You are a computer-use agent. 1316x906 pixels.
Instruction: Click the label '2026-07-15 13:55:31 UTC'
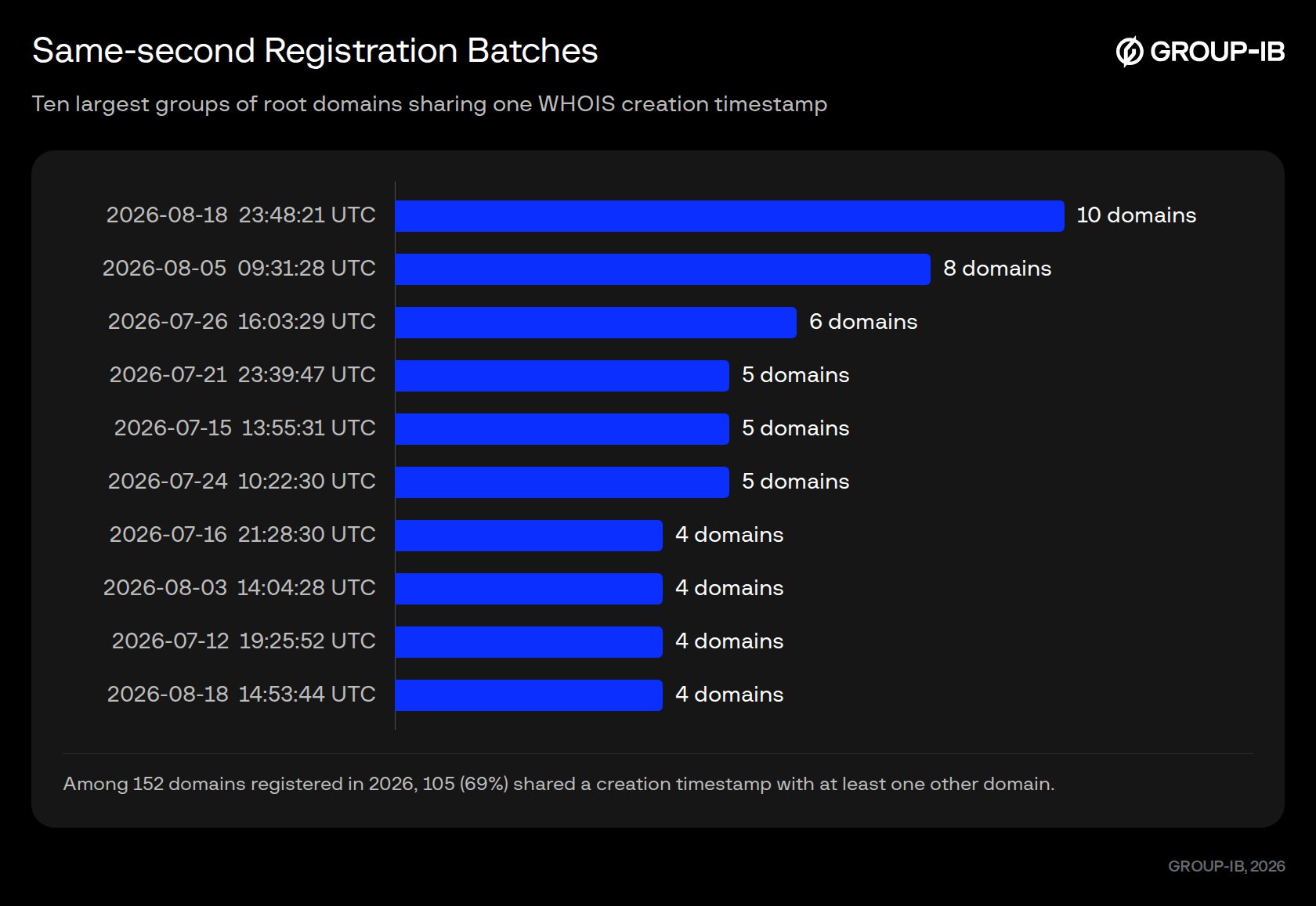point(245,428)
